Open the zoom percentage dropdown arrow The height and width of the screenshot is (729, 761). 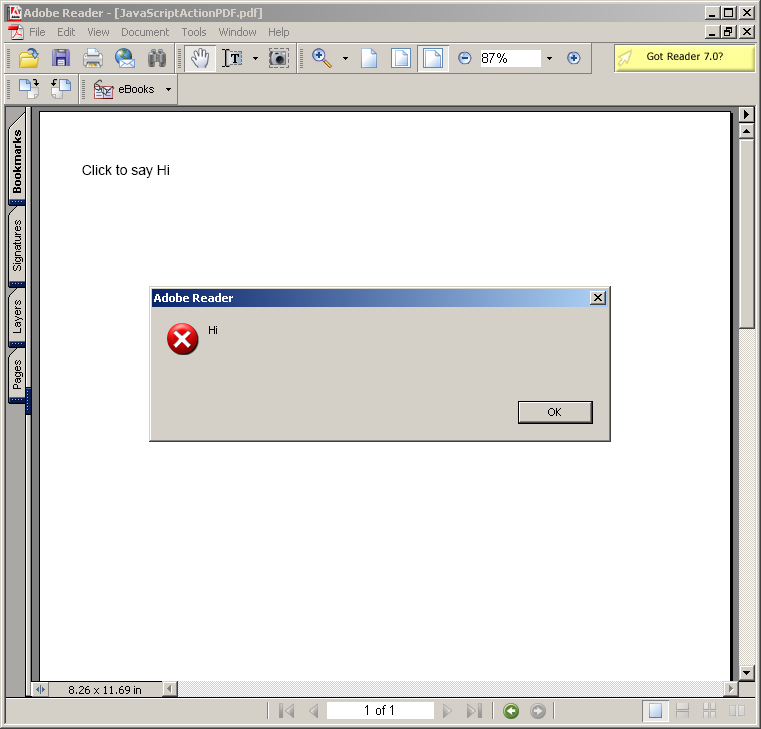click(x=549, y=58)
